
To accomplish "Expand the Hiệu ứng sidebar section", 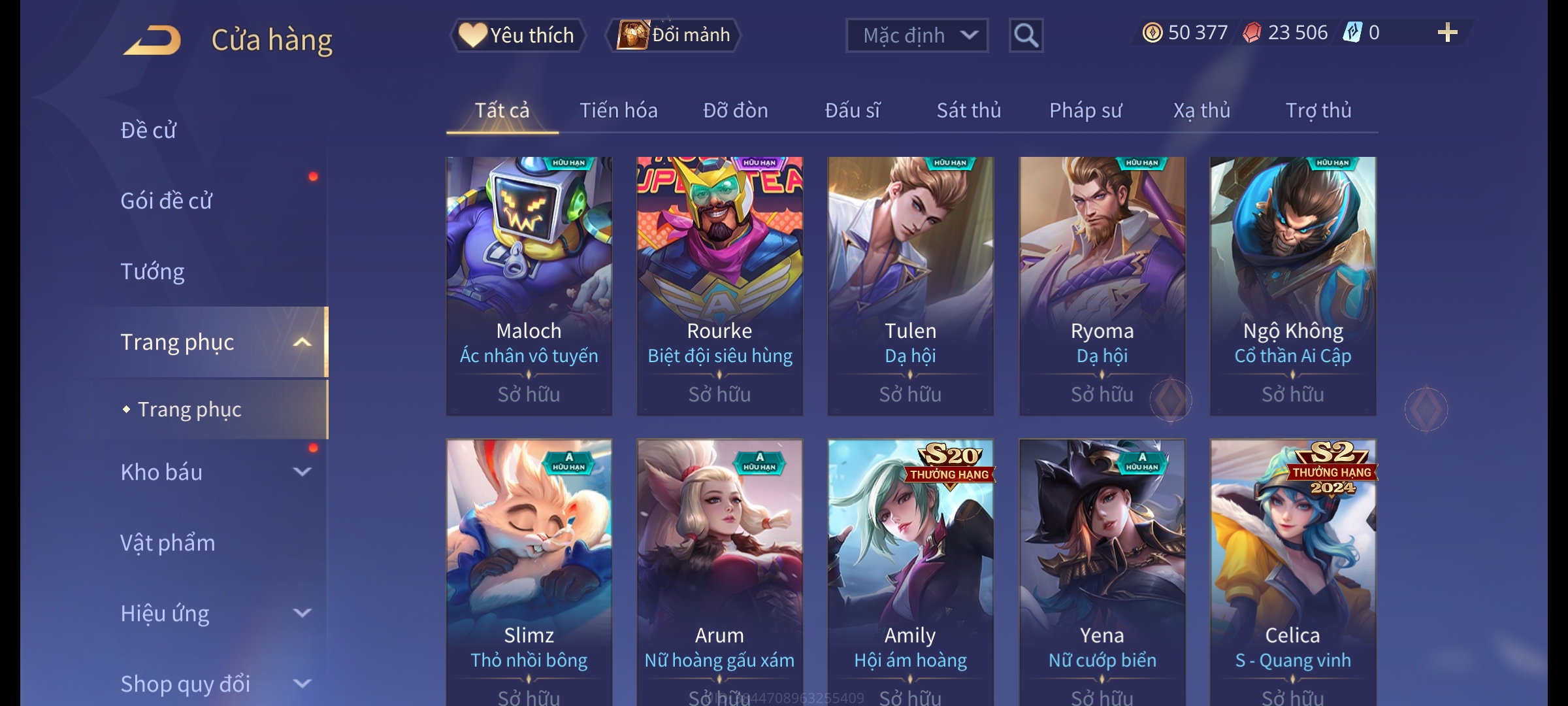I will 302,613.
